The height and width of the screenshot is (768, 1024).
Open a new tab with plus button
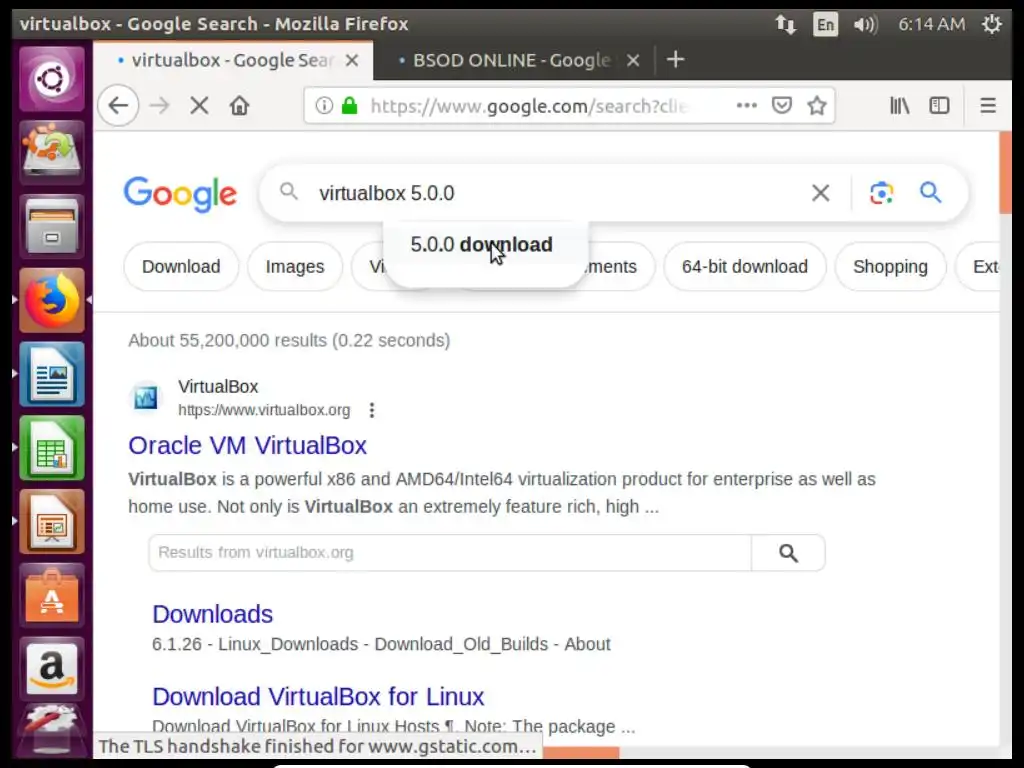coord(675,60)
